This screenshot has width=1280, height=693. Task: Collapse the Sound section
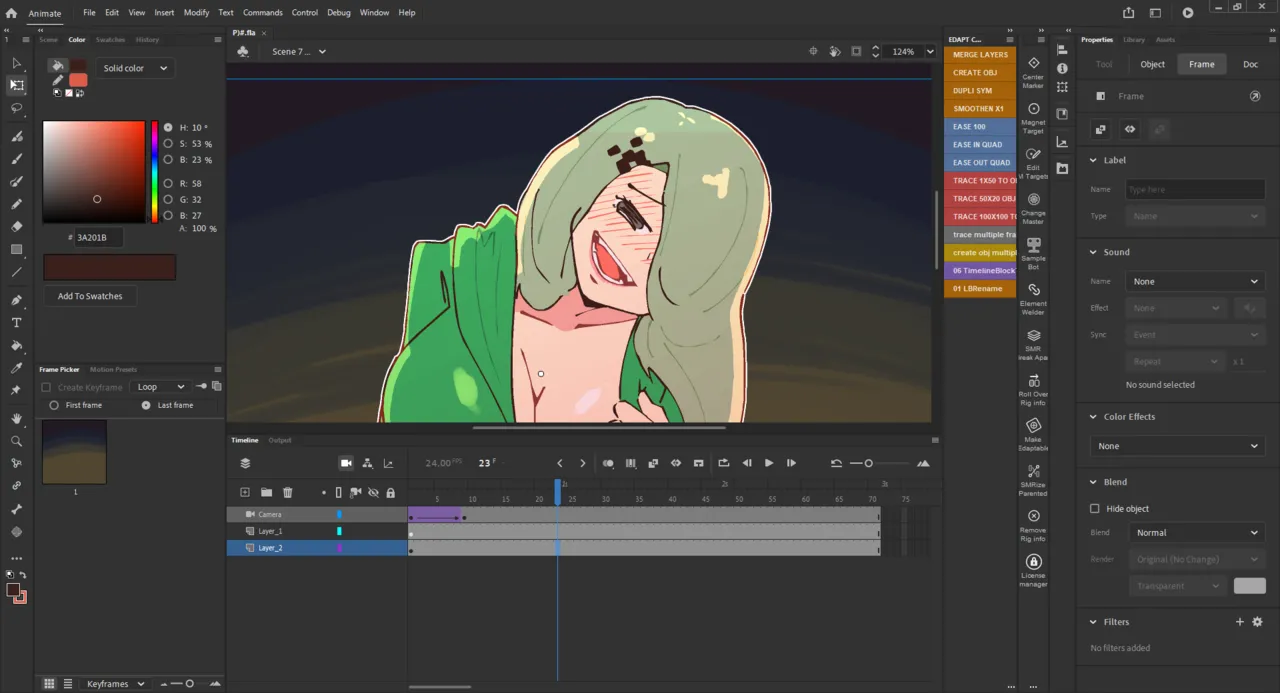point(1094,252)
